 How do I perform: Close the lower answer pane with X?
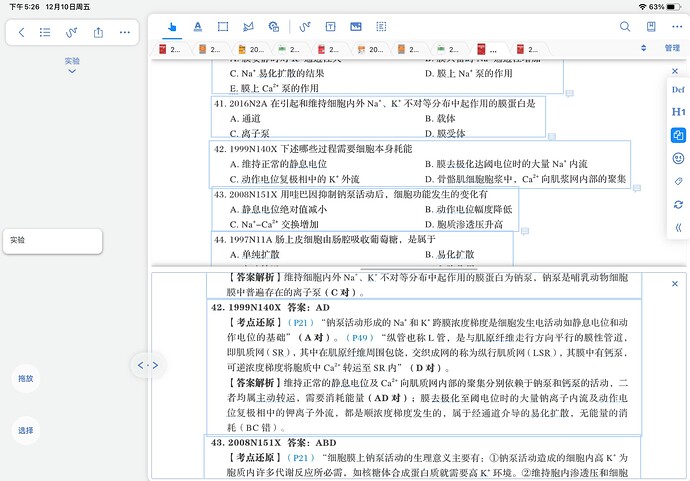(x=675, y=284)
